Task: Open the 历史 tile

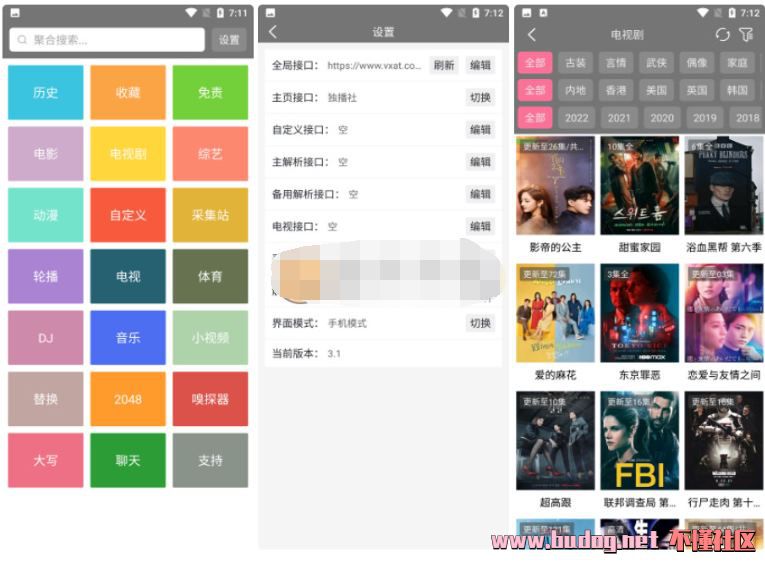Action: [x=45, y=92]
